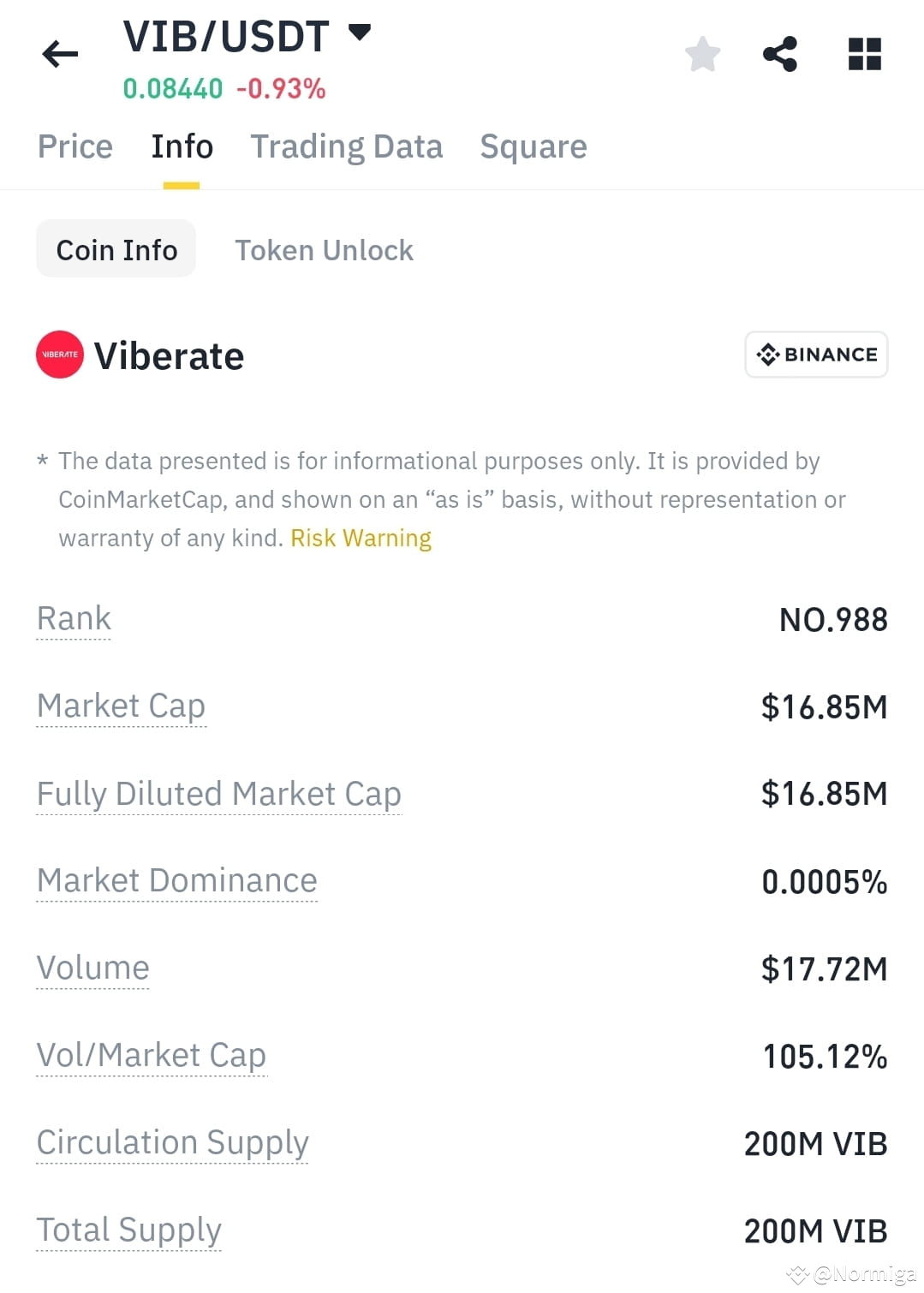This screenshot has height=1293, width=924.
Task: Tap the Normiga watermark icon
Action: click(x=798, y=1275)
